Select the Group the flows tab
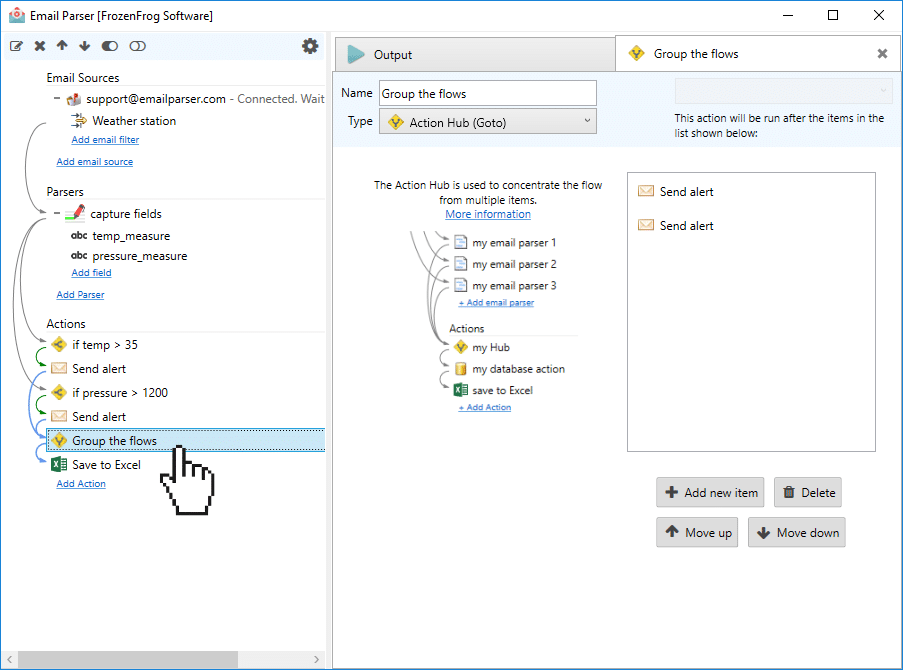This screenshot has height=670, width=903. tap(696, 54)
